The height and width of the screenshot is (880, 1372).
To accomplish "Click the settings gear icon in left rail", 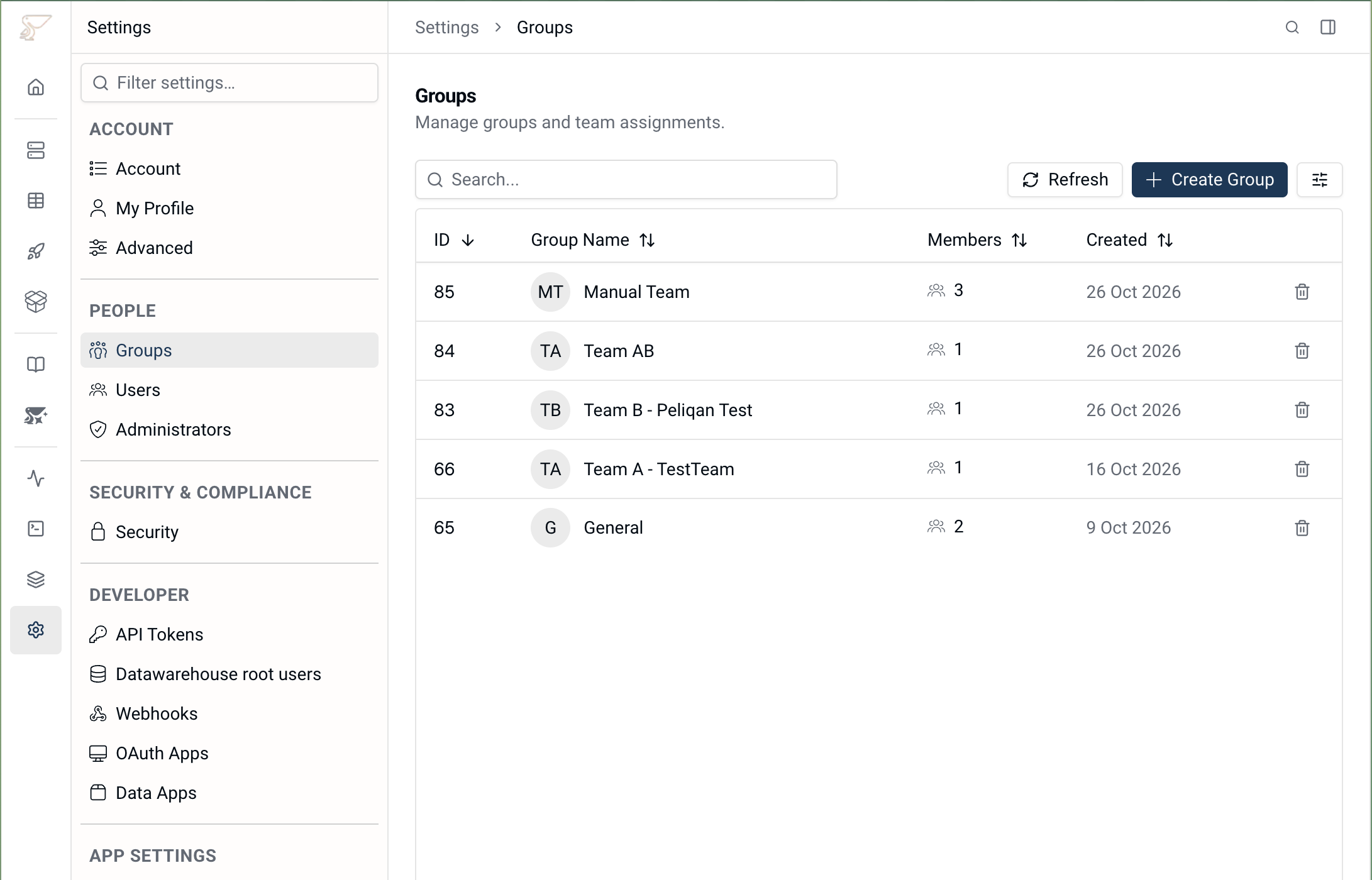I will click(x=36, y=630).
